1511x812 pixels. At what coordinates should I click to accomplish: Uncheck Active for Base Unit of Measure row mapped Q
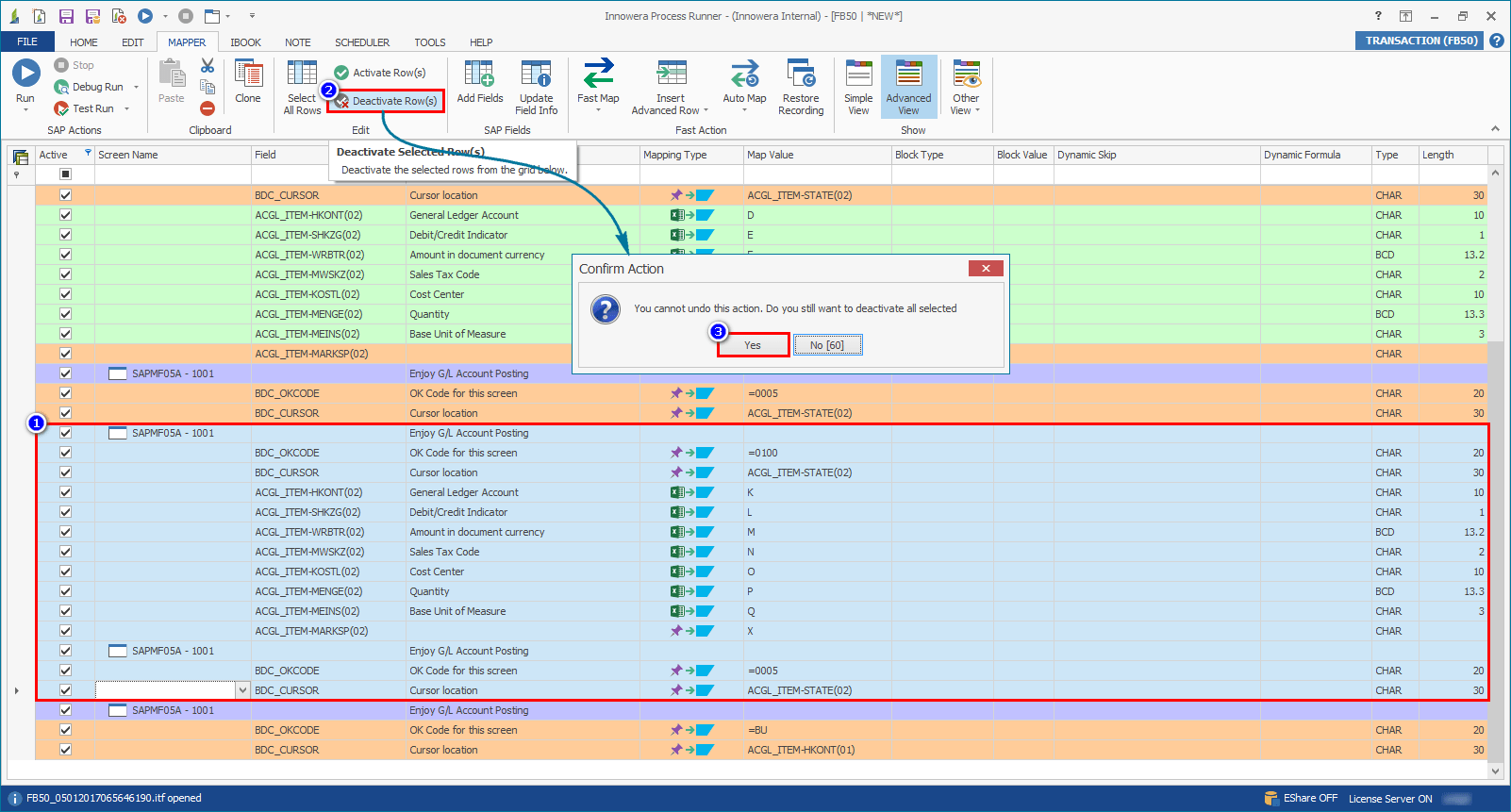(x=65, y=611)
